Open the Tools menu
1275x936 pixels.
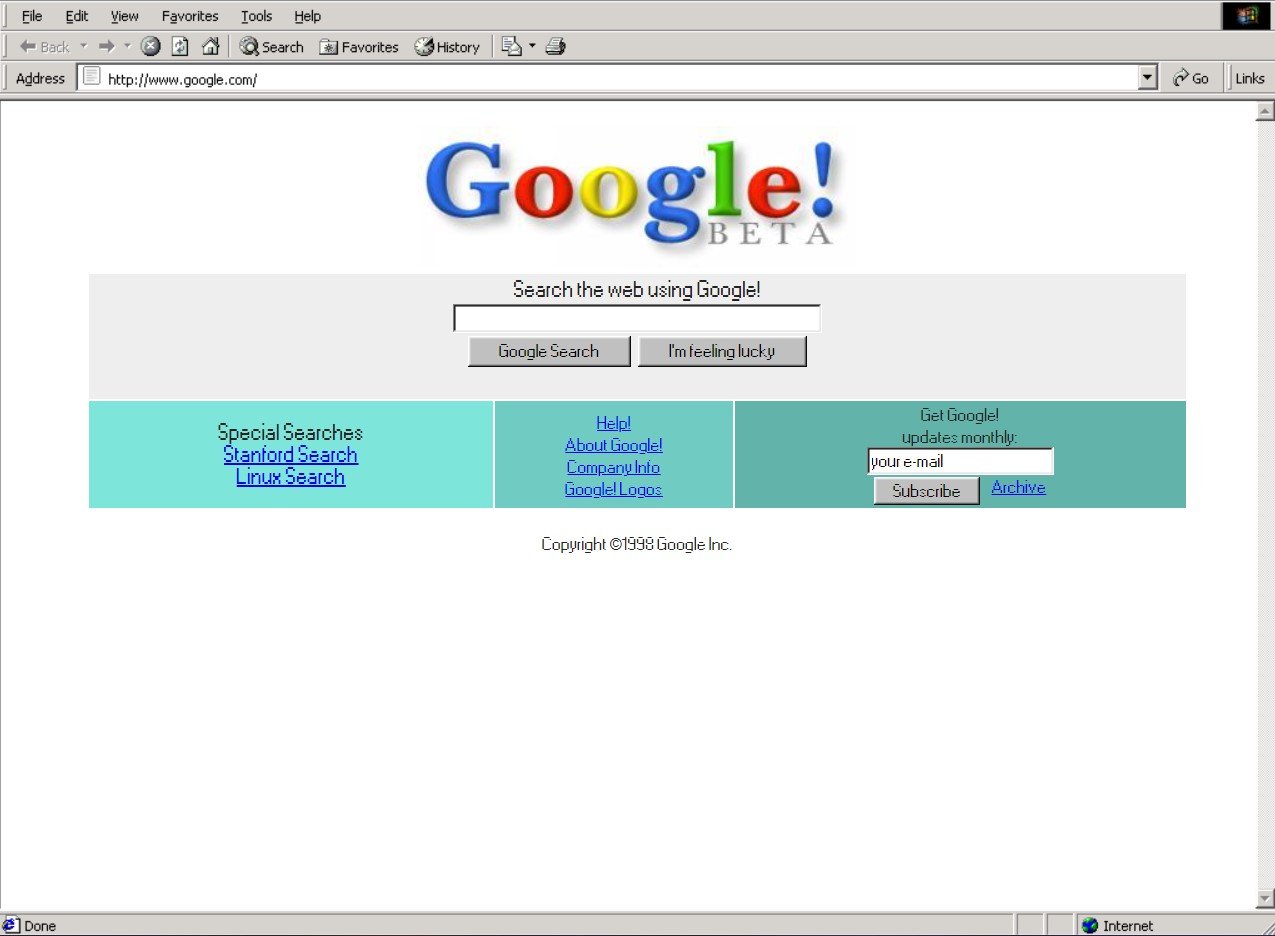coord(257,16)
